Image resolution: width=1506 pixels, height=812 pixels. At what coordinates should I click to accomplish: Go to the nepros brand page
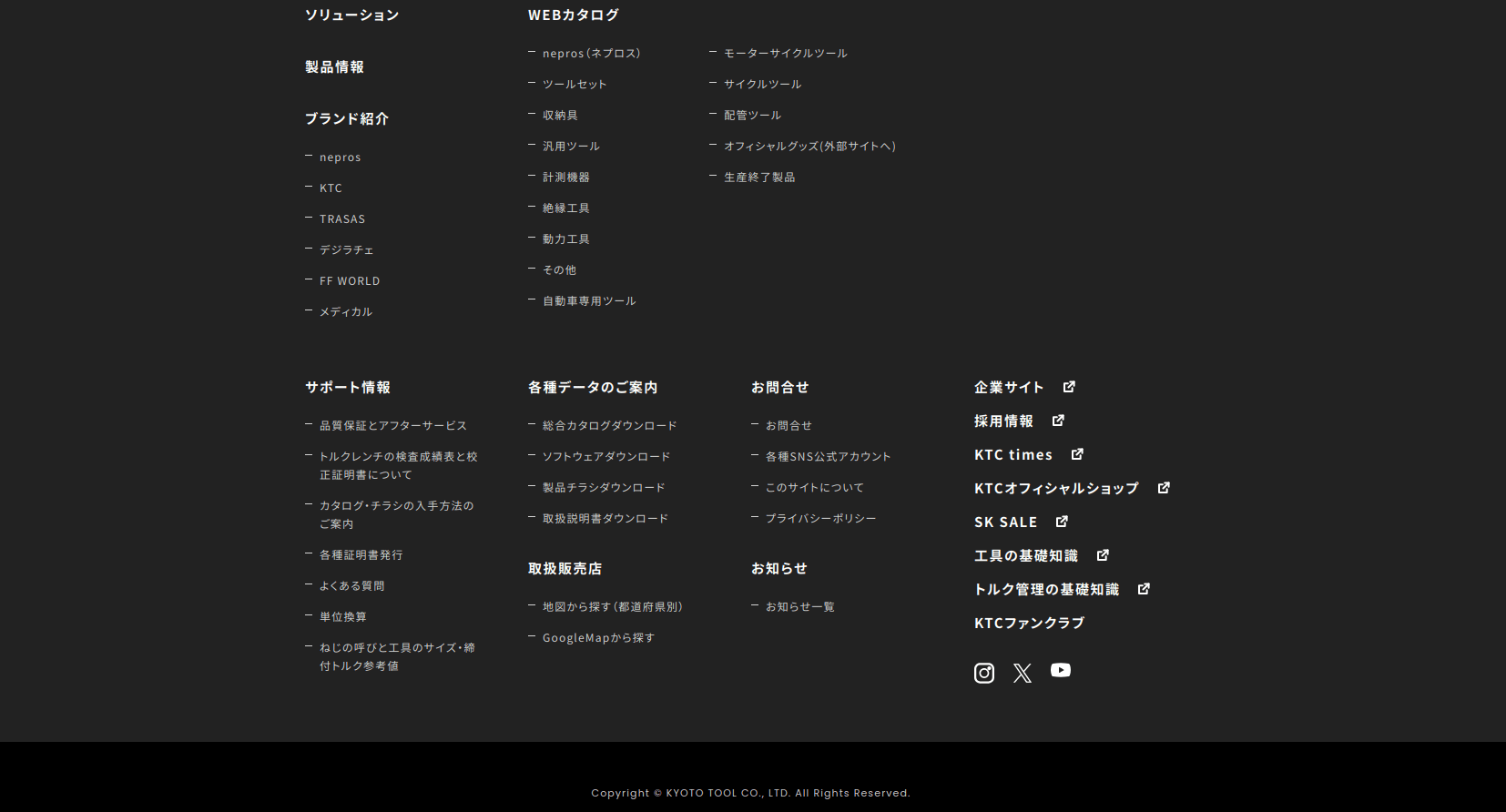coord(340,157)
